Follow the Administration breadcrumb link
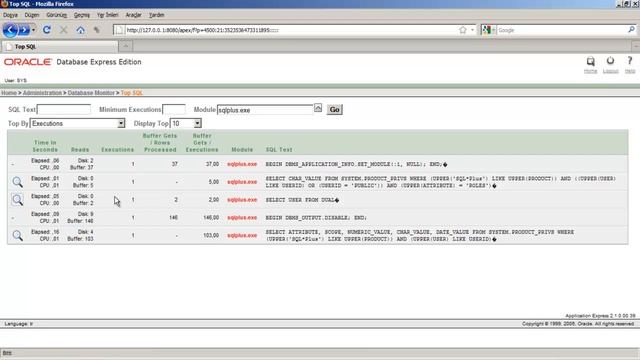This screenshot has height=360, width=640. tap(42, 93)
